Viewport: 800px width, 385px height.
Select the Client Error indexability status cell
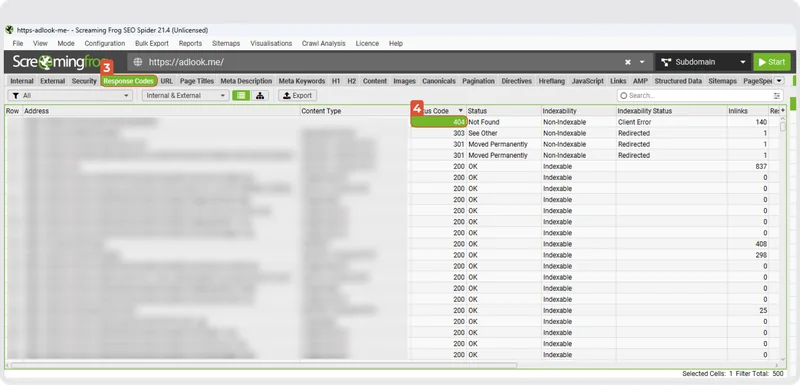671,122
